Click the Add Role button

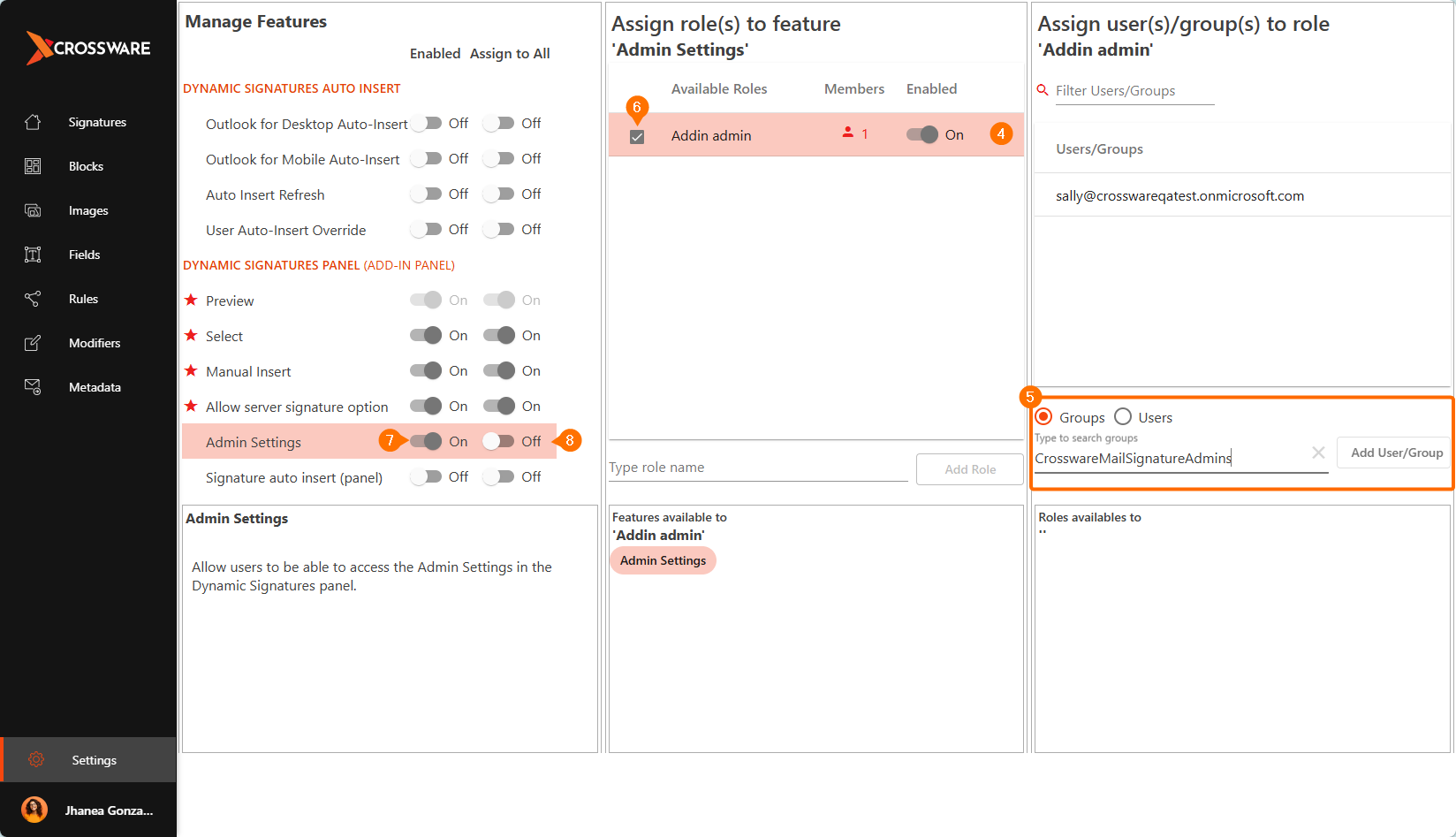tap(970, 469)
